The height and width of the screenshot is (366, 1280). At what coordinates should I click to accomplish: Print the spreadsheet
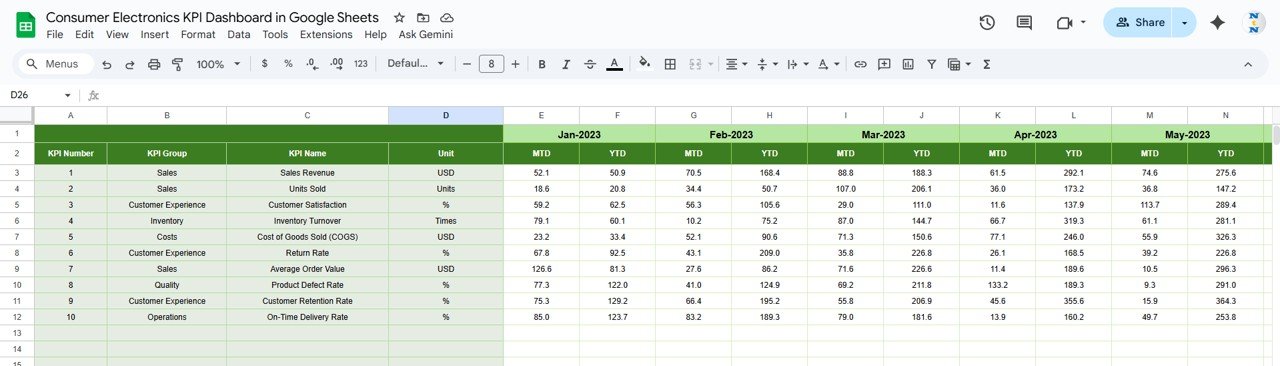pos(154,64)
